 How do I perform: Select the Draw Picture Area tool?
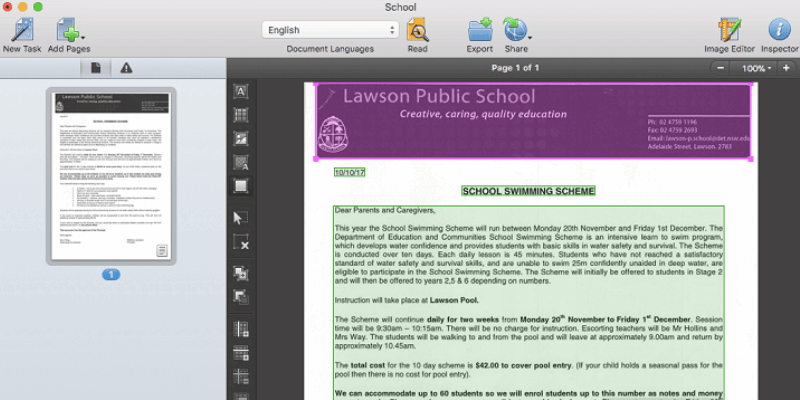tap(241, 138)
